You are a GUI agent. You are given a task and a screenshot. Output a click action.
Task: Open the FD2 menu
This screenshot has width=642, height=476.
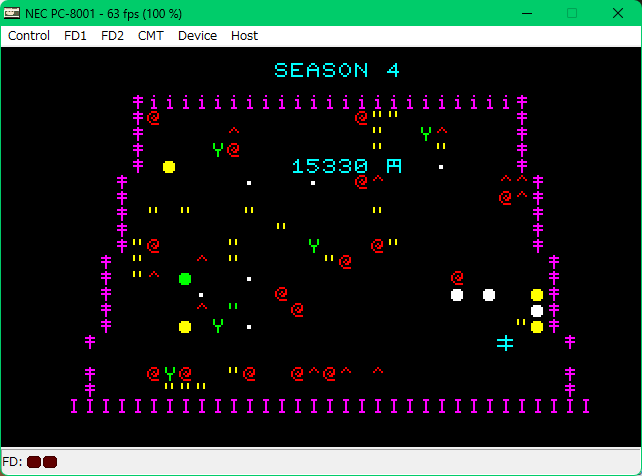112,36
